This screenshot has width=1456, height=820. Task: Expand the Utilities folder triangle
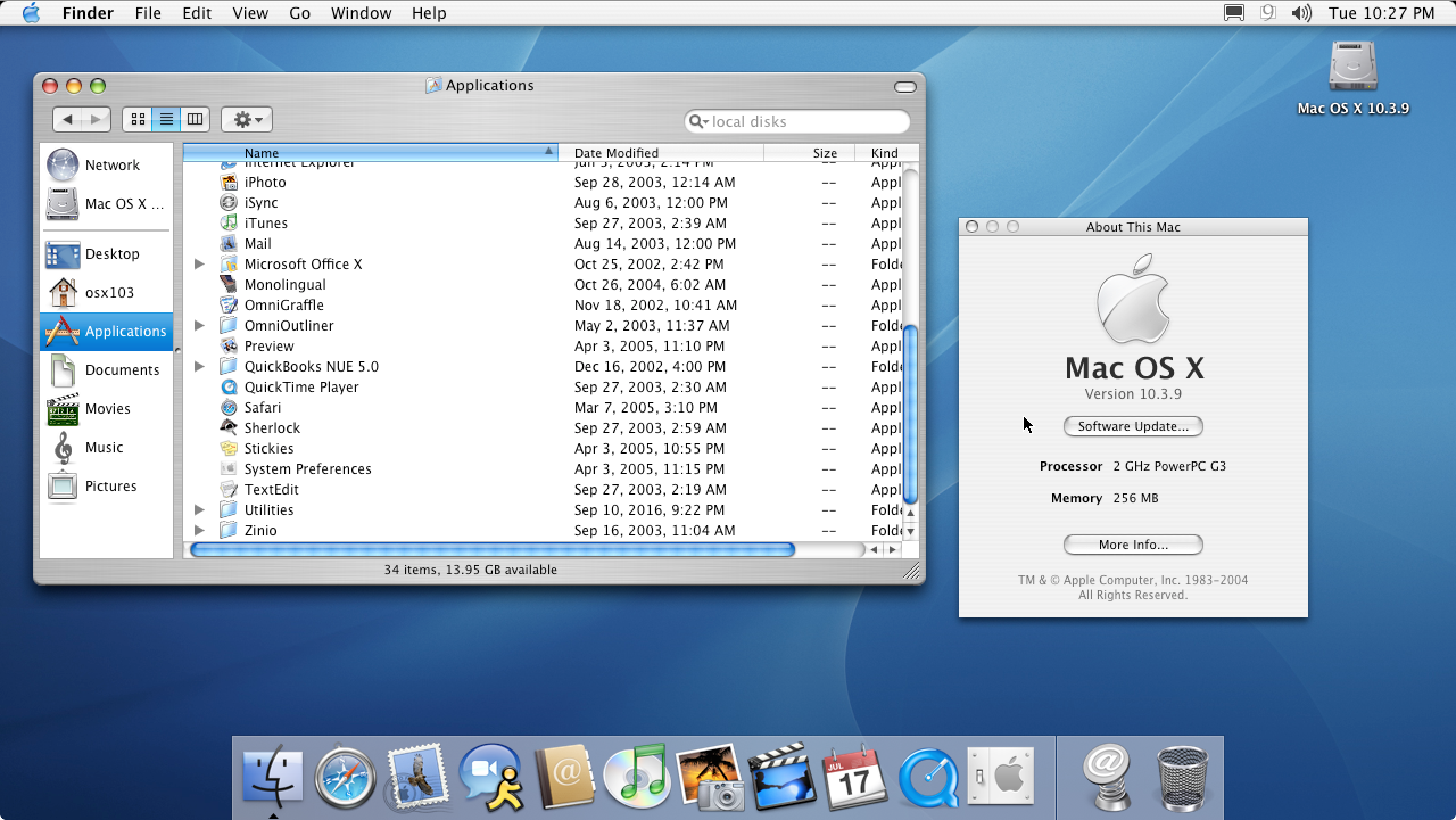coord(197,509)
